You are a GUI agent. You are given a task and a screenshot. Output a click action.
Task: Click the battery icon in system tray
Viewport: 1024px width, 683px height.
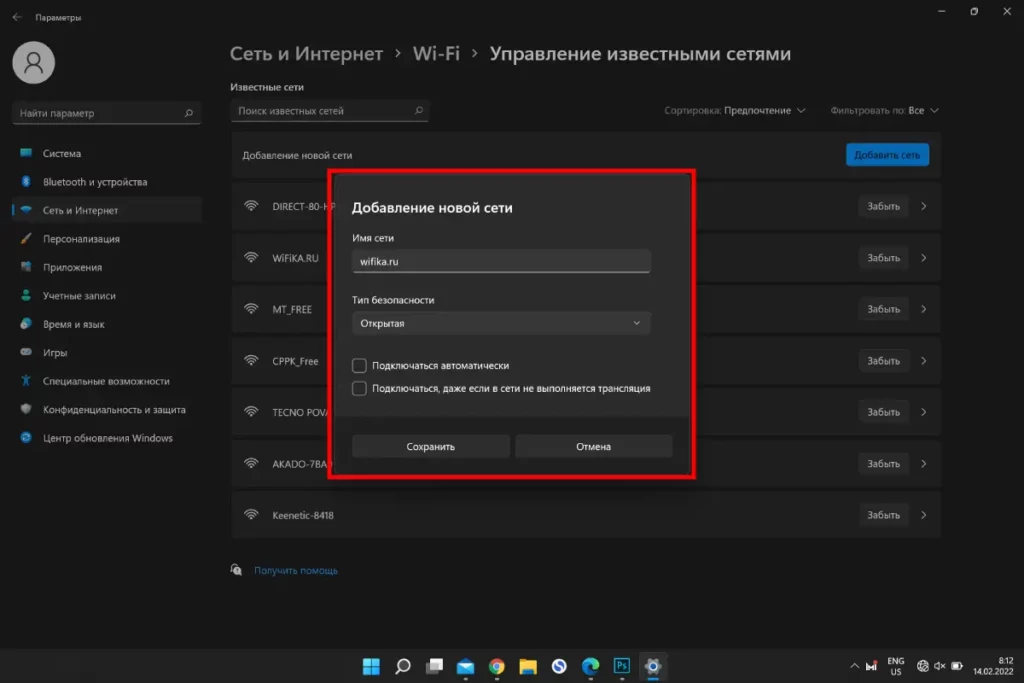click(x=957, y=666)
